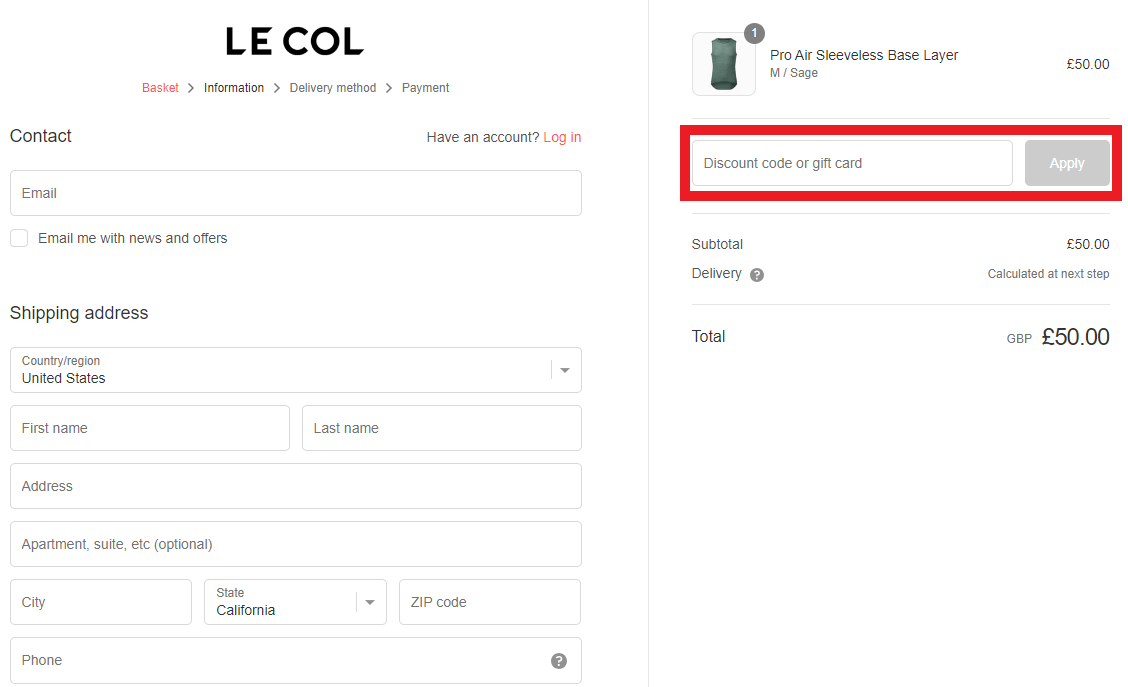Click the LE COL logo
Screen dimensions: 1128x687
[295, 42]
